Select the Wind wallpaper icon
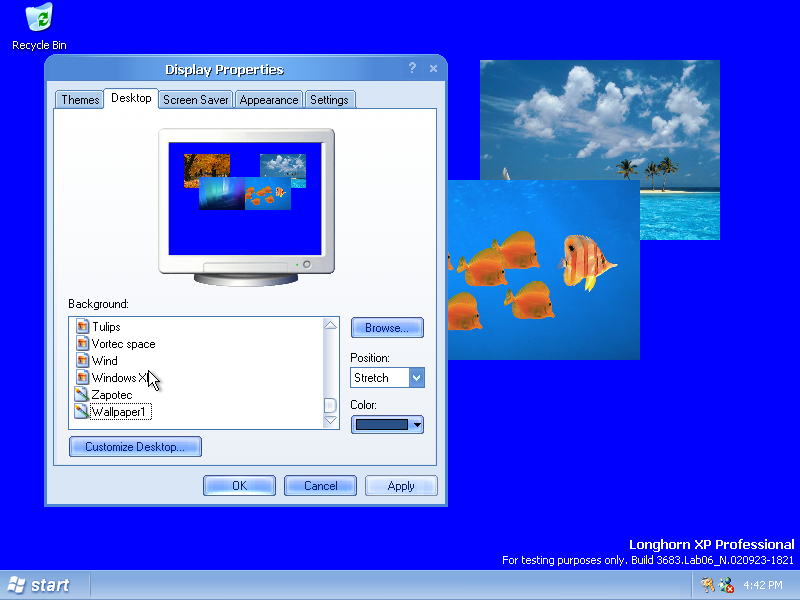800x600 pixels. pos(82,360)
